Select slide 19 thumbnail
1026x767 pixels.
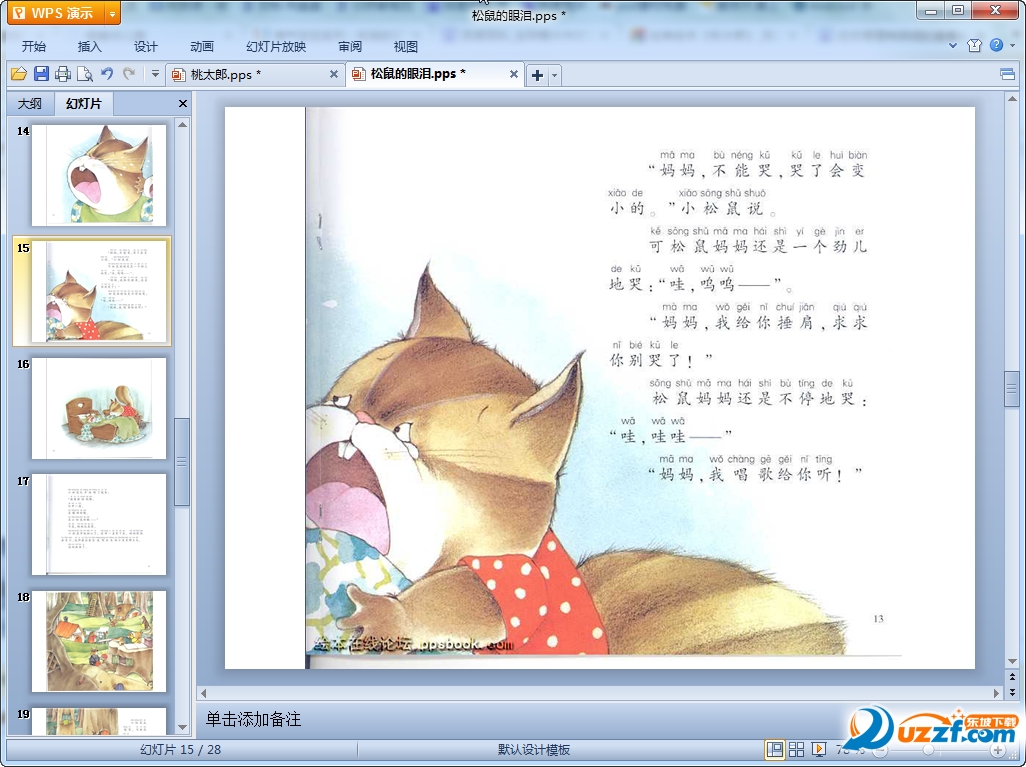(99, 721)
